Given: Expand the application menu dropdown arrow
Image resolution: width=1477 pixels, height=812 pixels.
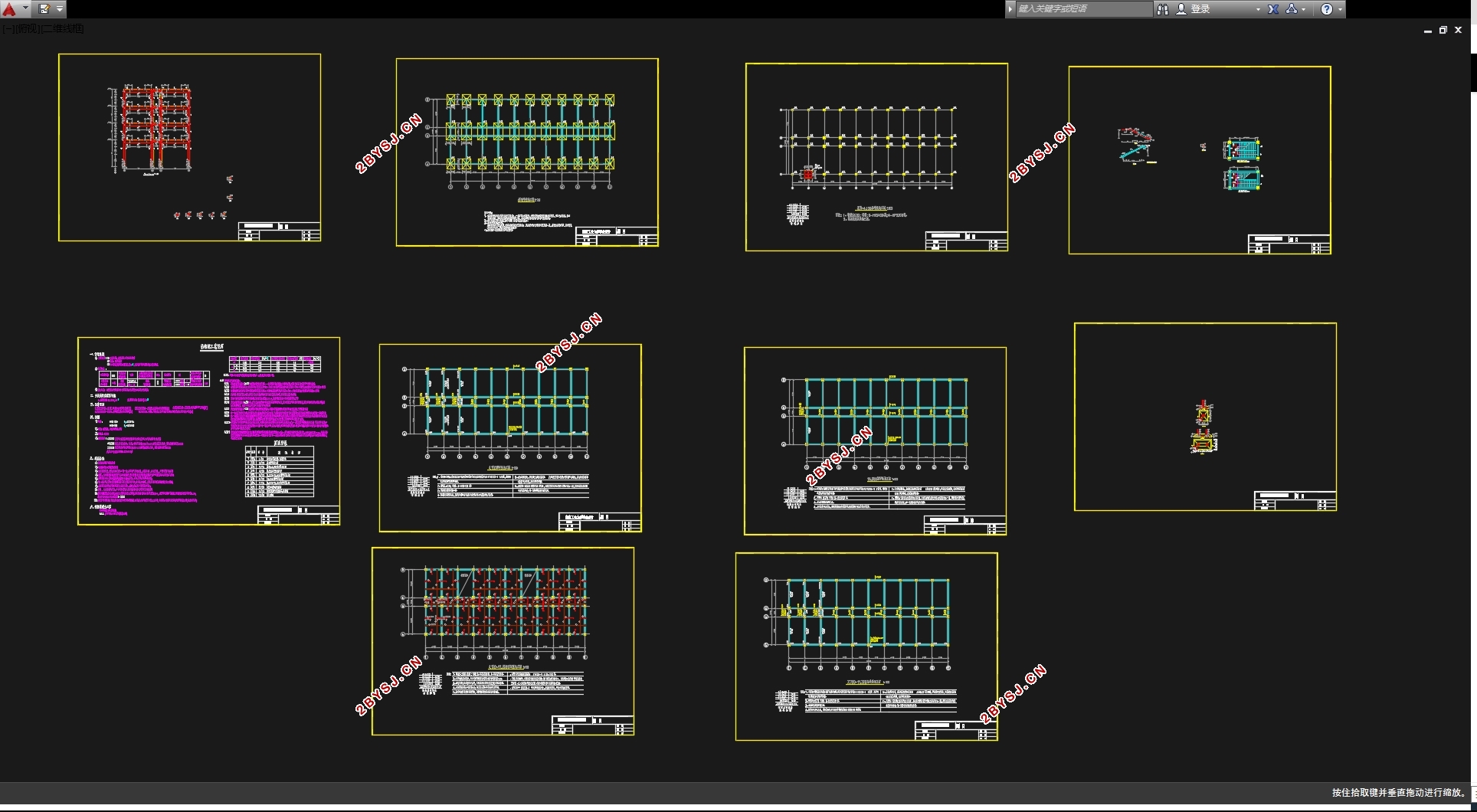Looking at the screenshot, I should pyautogui.click(x=25, y=9).
